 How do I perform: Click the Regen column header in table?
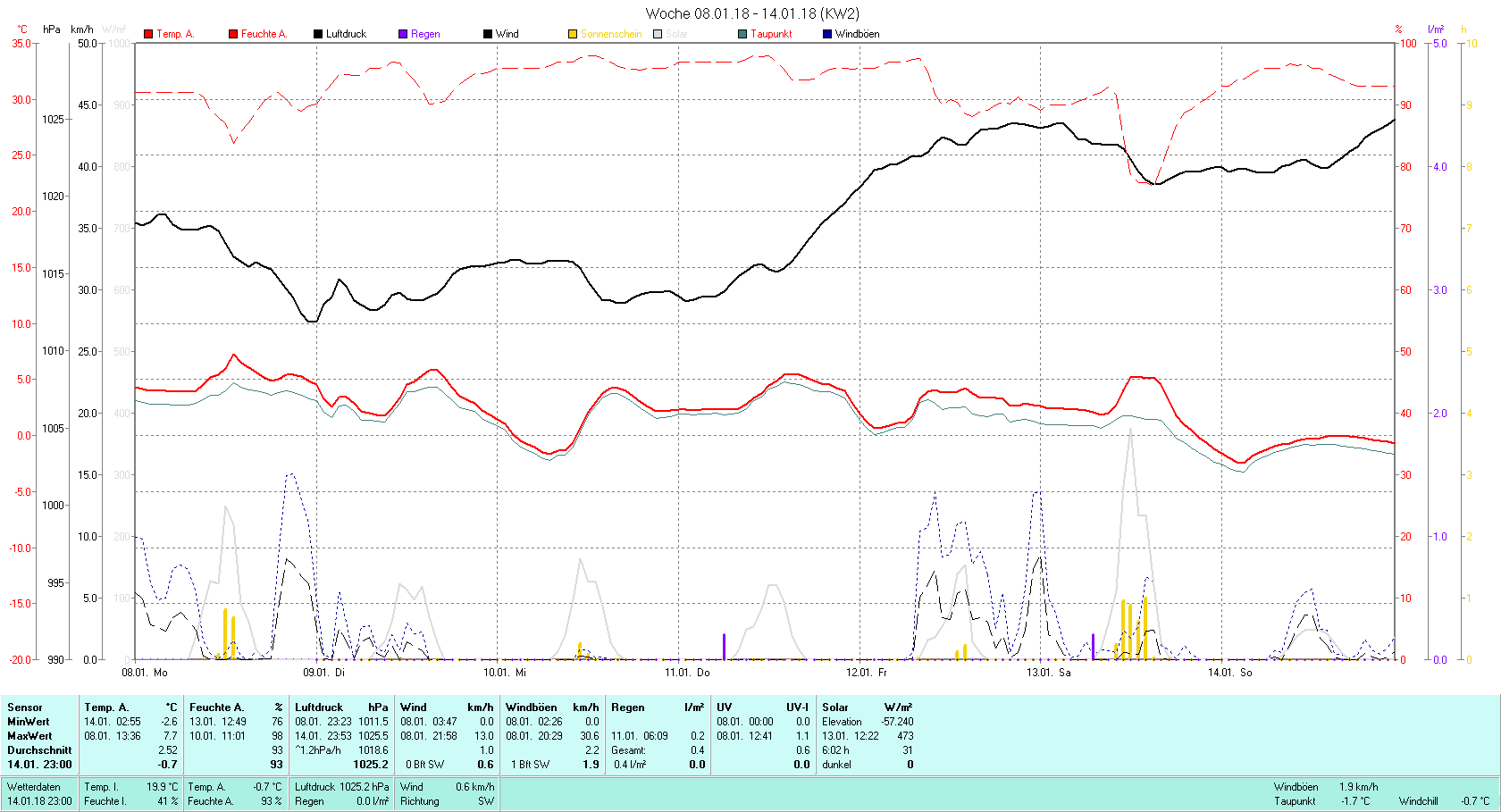pos(628,707)
